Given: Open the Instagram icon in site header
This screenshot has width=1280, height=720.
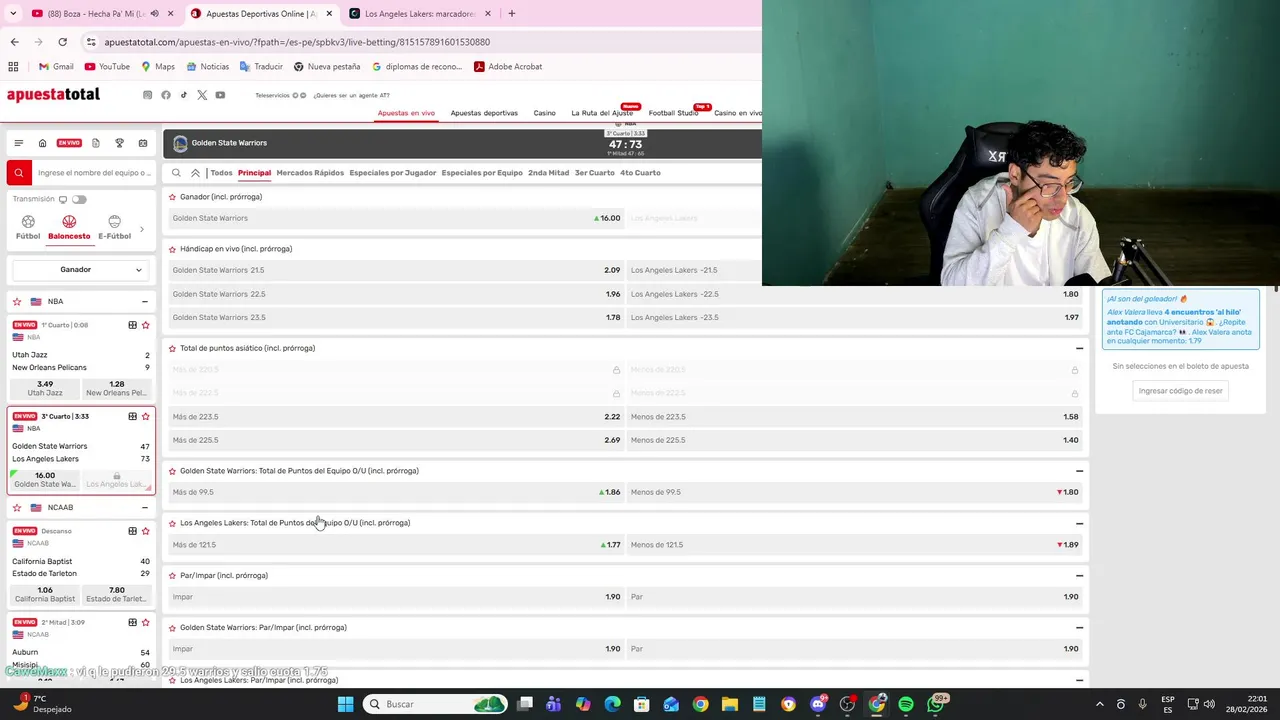Looking at the screenshot, I should (x=148, y=95).
